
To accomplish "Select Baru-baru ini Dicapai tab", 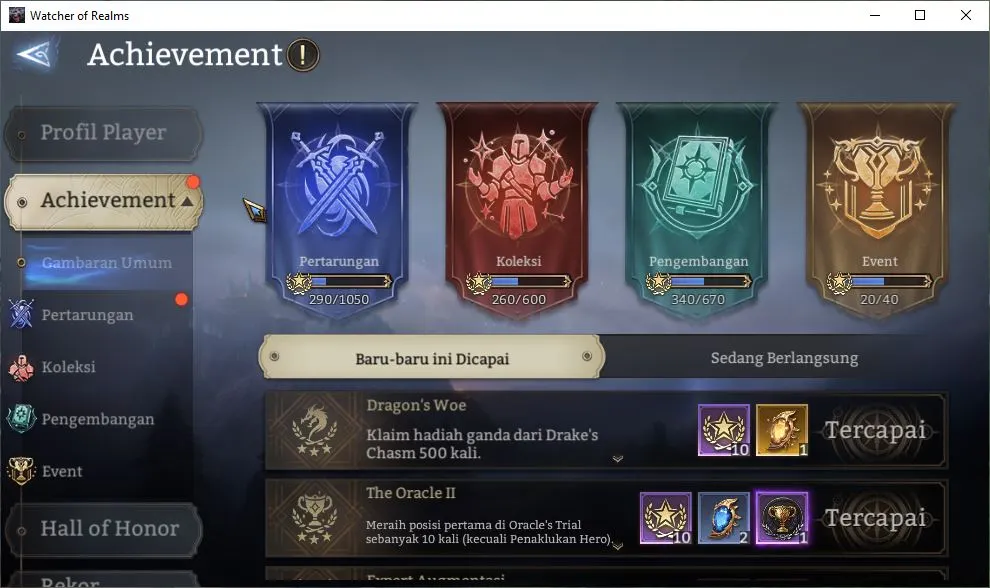I will point(432,357).
